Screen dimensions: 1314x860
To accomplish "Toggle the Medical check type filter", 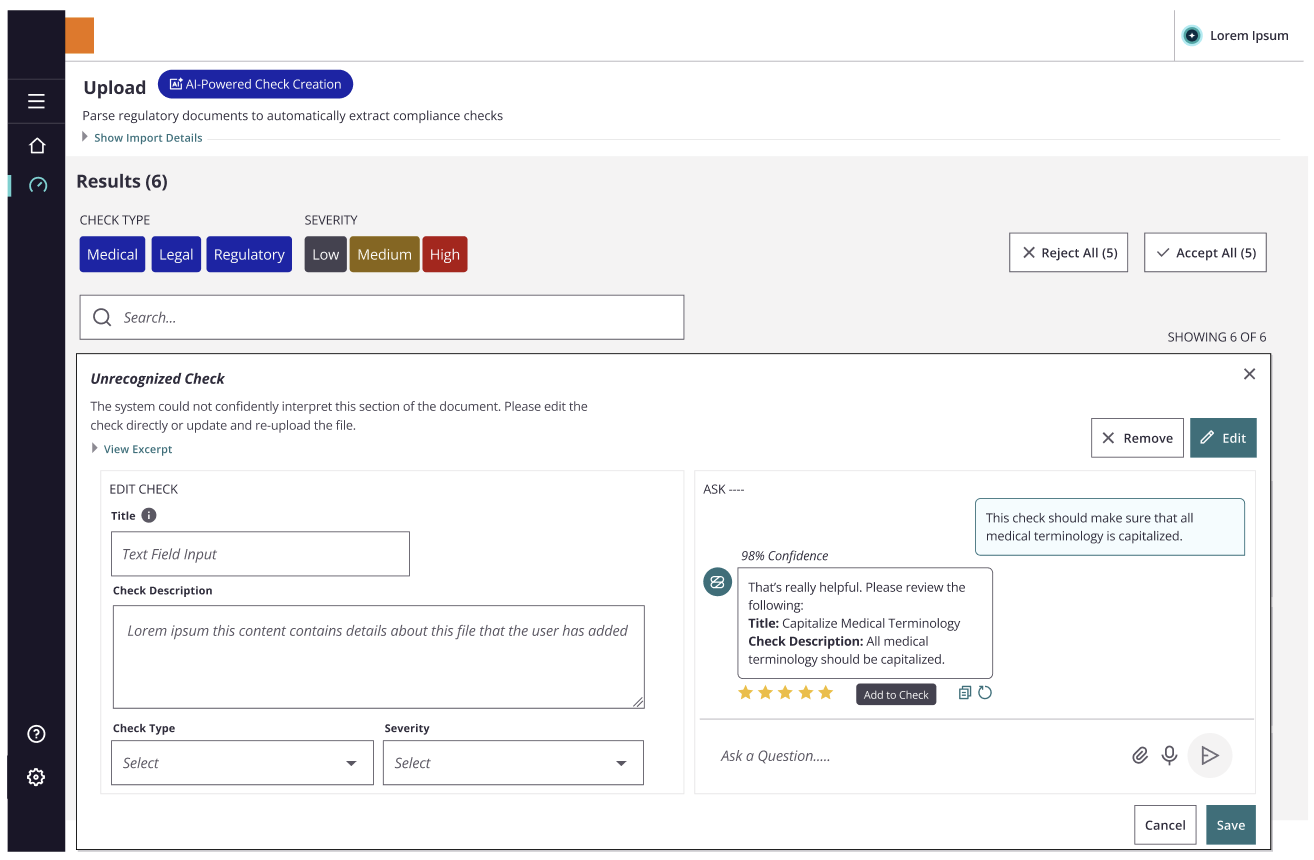I will coord(112,254).
